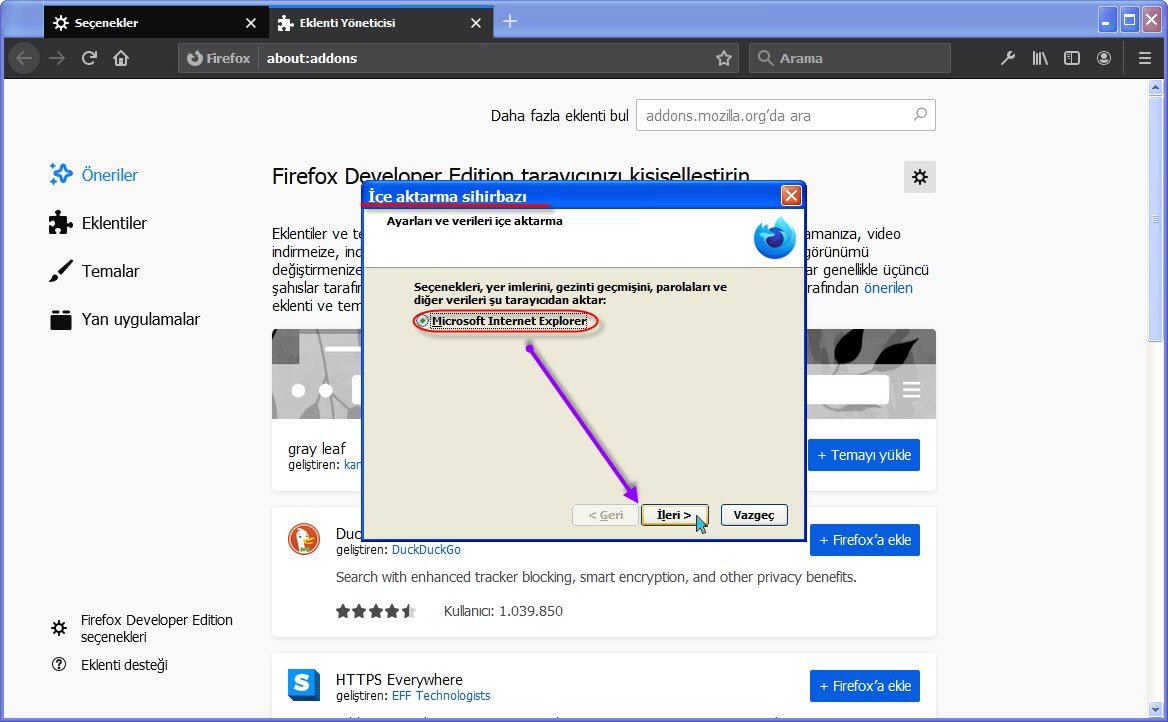Image resolution: width=1168 pixels, height=722 pixels.
Task: Select Microsoft Internet Explorer radio option
Action: 423,321
